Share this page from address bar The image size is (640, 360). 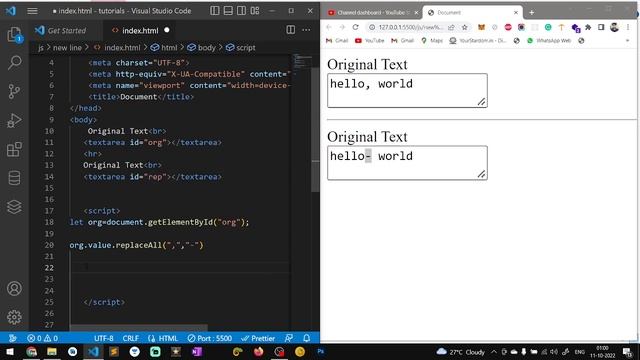click(x=451, y=27)
